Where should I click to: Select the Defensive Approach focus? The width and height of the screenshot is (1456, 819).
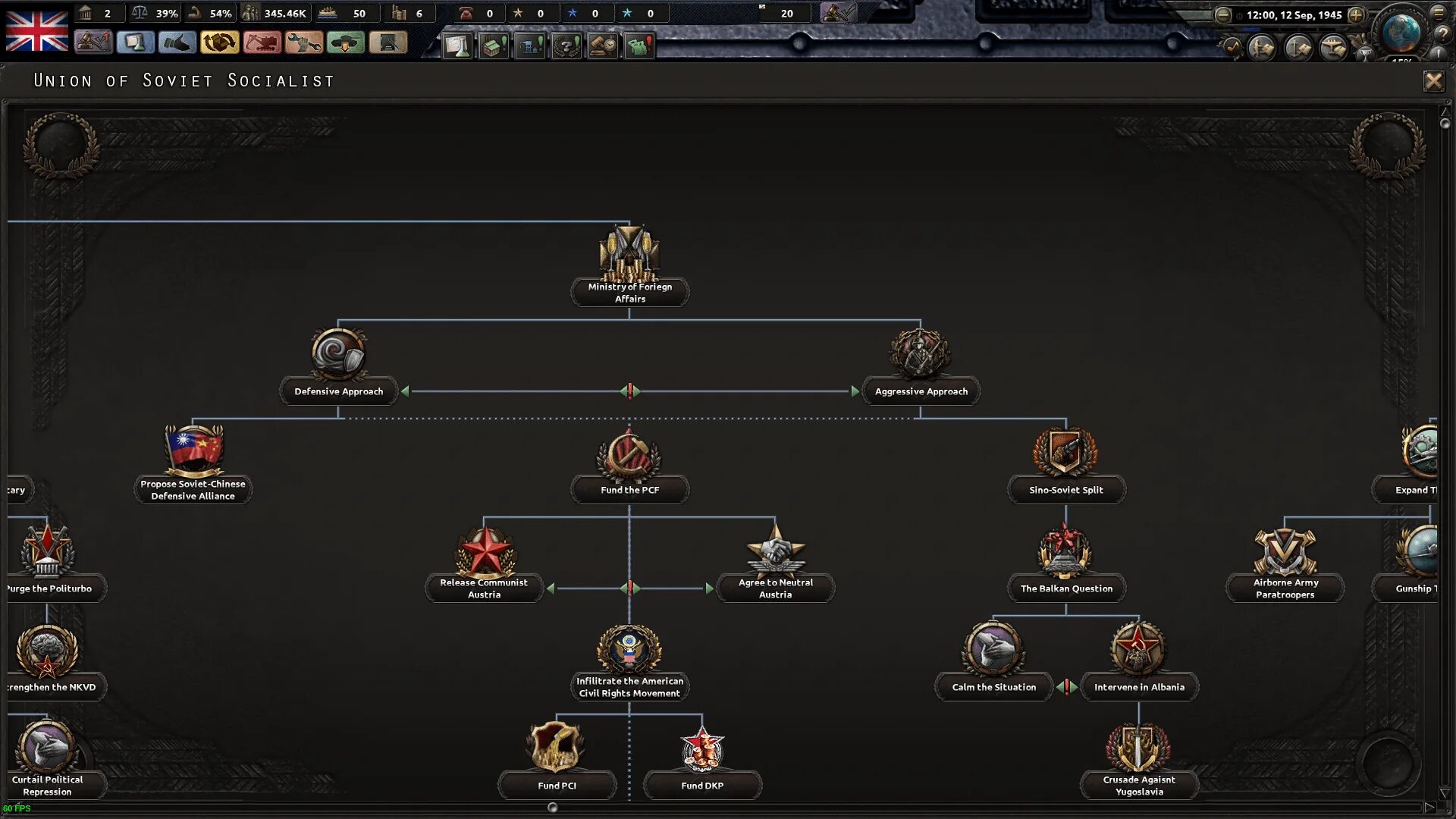tap(338, 366)
